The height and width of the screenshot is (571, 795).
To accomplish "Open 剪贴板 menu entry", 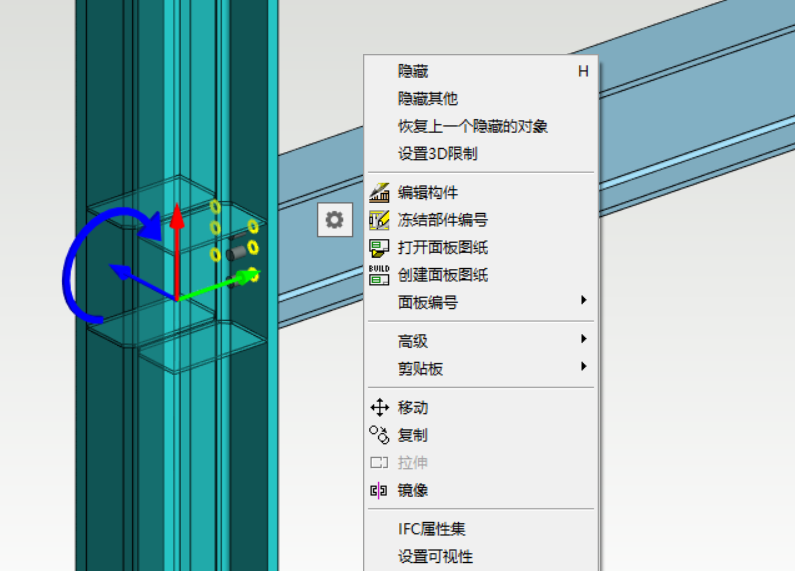I will [x=481, y=369].
